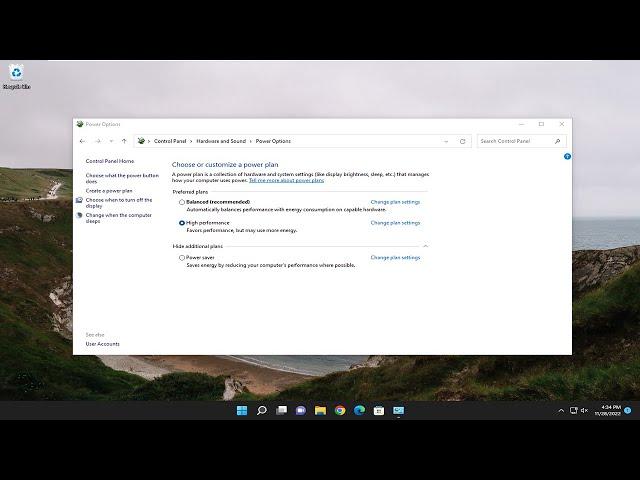This screenshot has width=640, height=480.
Task: Select Balanced (recommended) power plan
Action: 182,202
